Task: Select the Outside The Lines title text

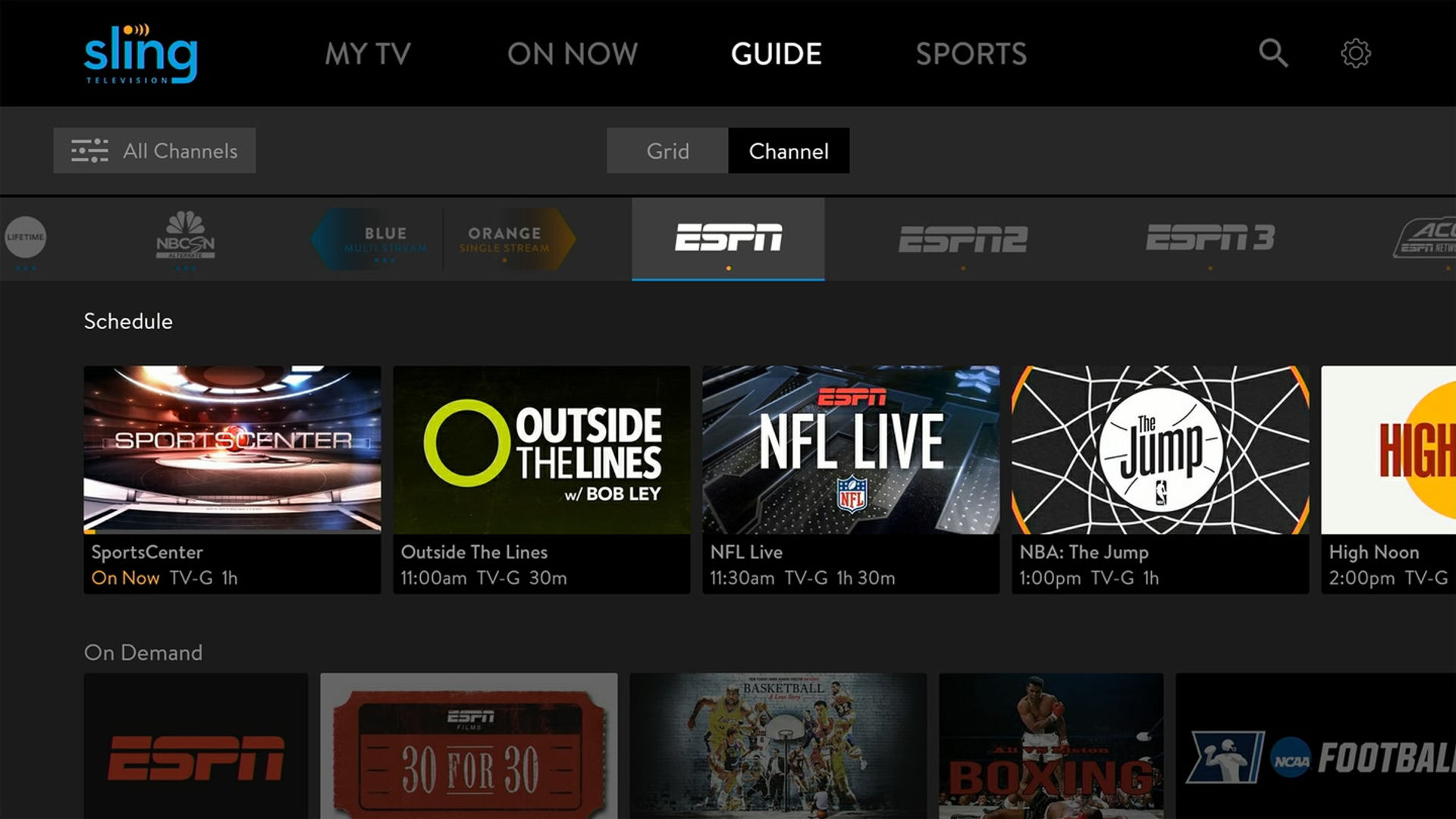Action: [x=474, y=552]
